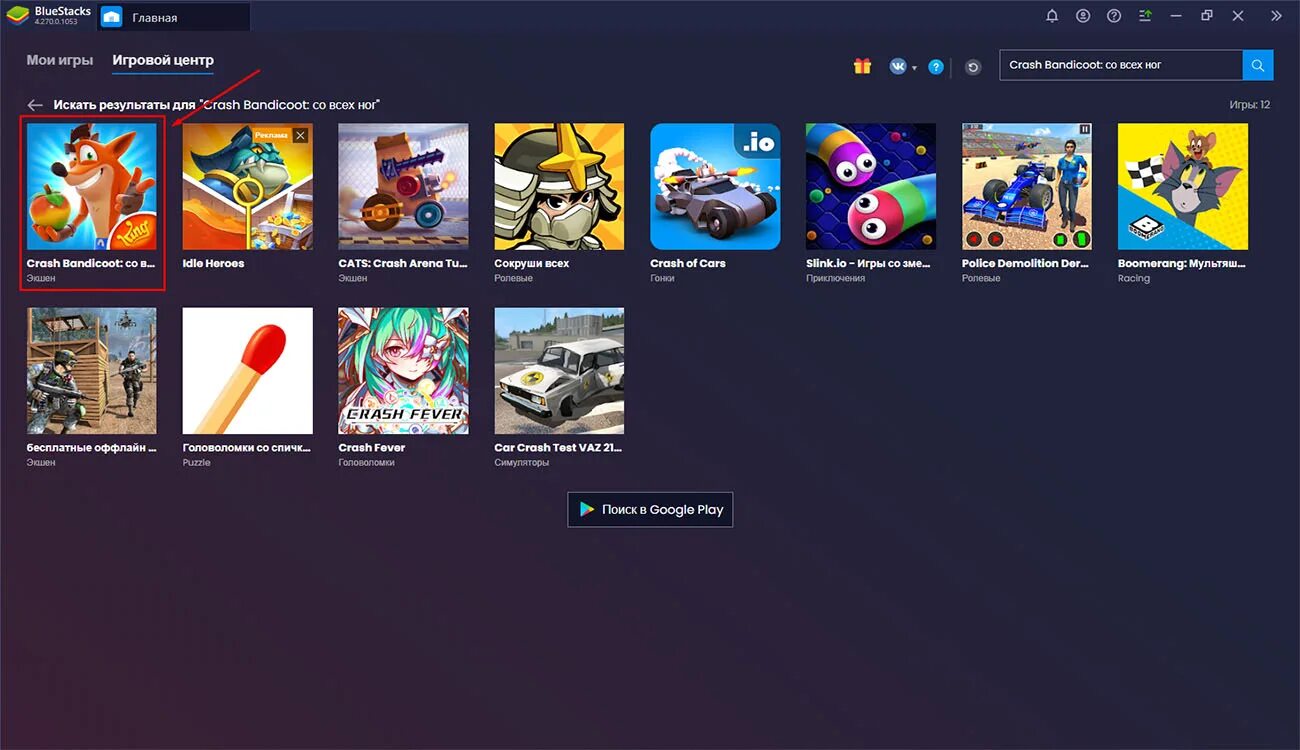
Task: Click the blue magnifier search button
Action: point(1258,65)
